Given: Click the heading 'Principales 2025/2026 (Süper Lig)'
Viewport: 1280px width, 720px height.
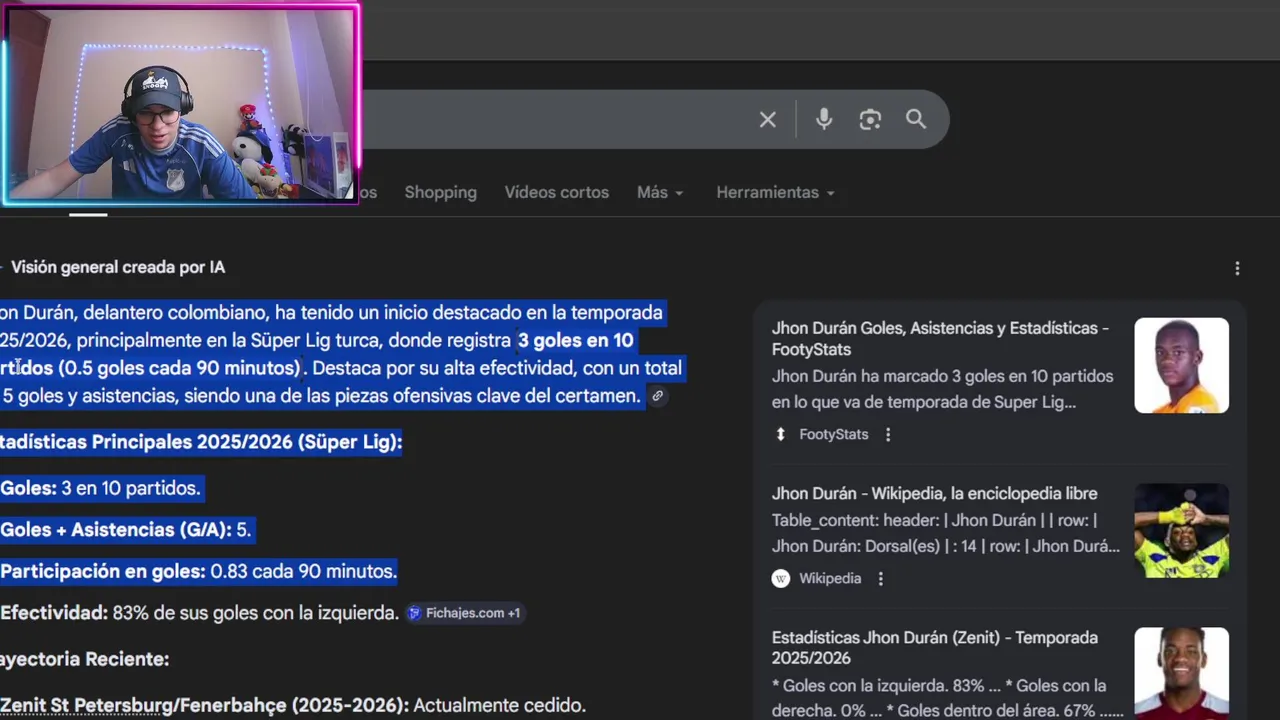Looking at the screenshot, I should tap(246, 441).
